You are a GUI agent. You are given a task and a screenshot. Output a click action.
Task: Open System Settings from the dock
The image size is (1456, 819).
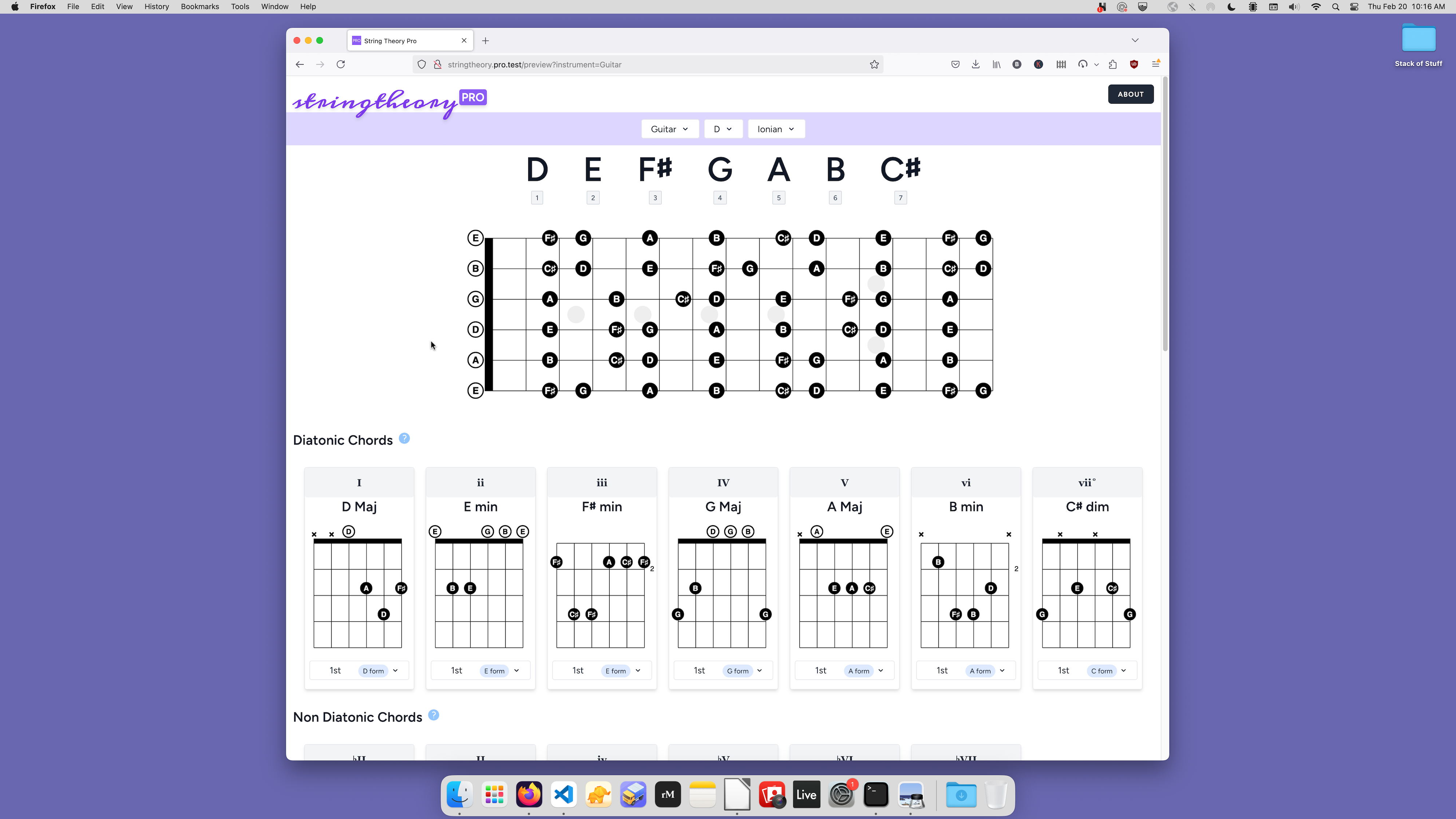pyautogui.click(x=841, y=795)
